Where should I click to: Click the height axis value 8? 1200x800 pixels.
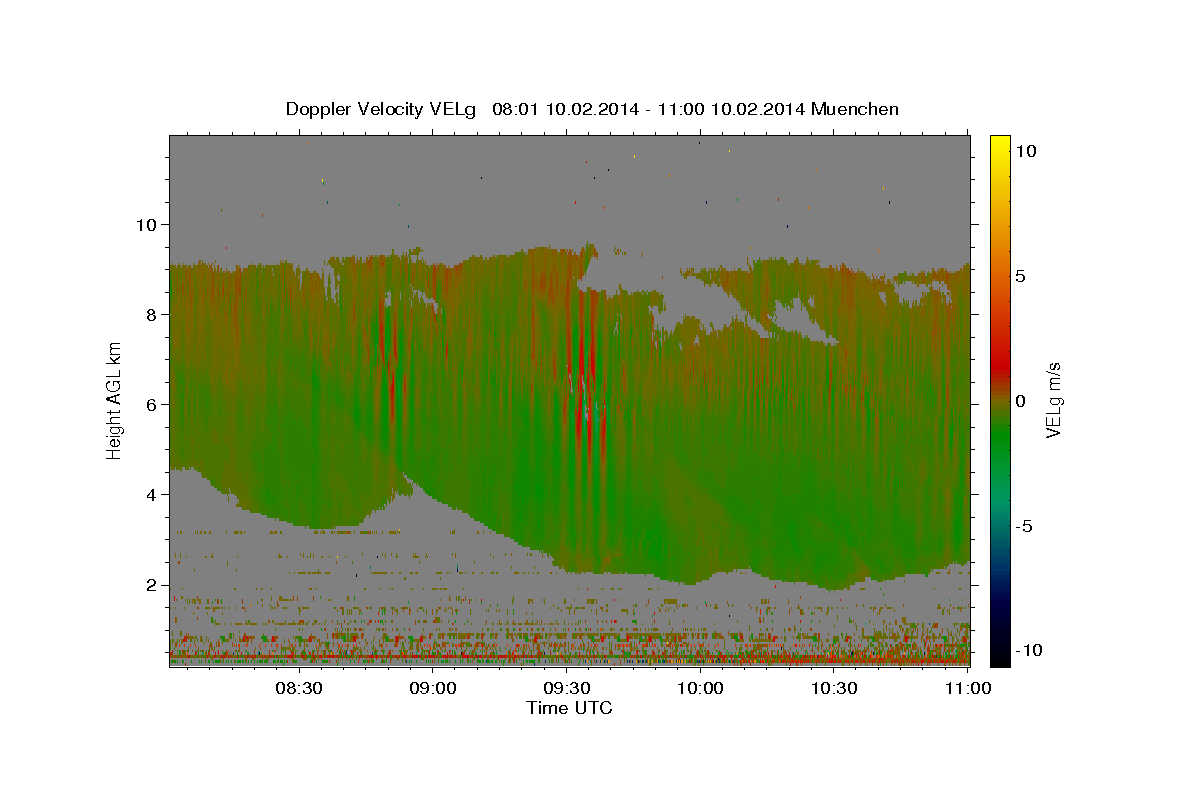click(149, 314)
